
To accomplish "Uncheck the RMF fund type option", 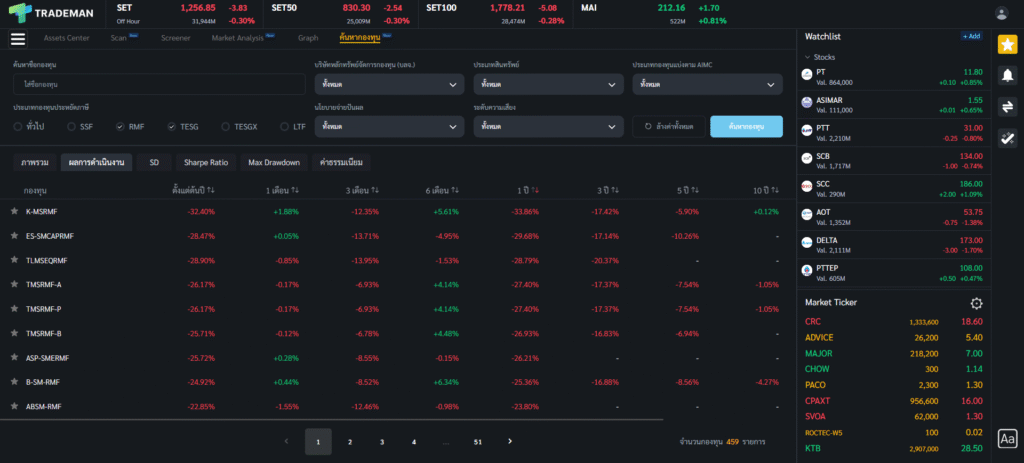I will tap(120, 127).
